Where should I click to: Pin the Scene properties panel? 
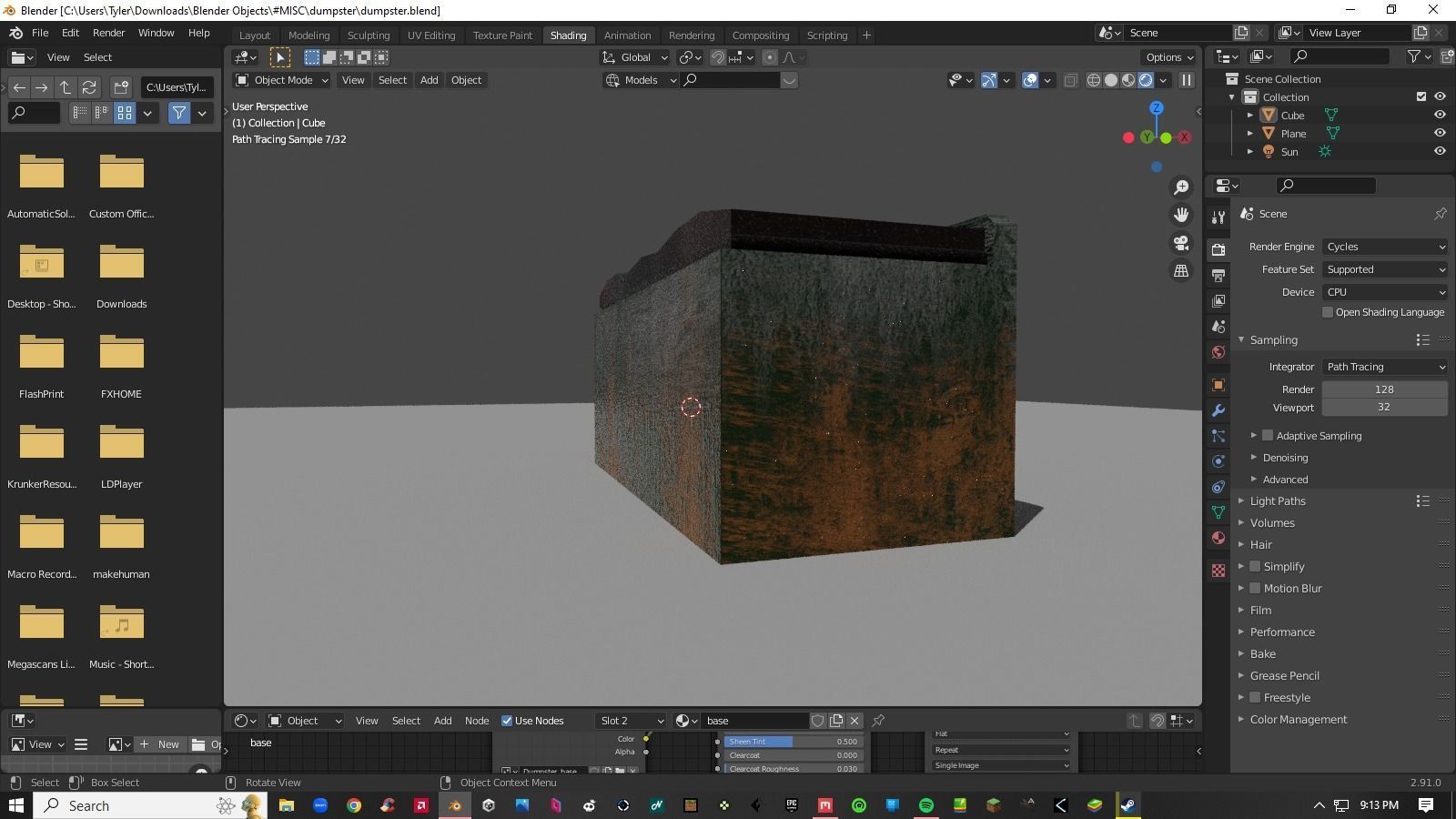(1440, 214)
